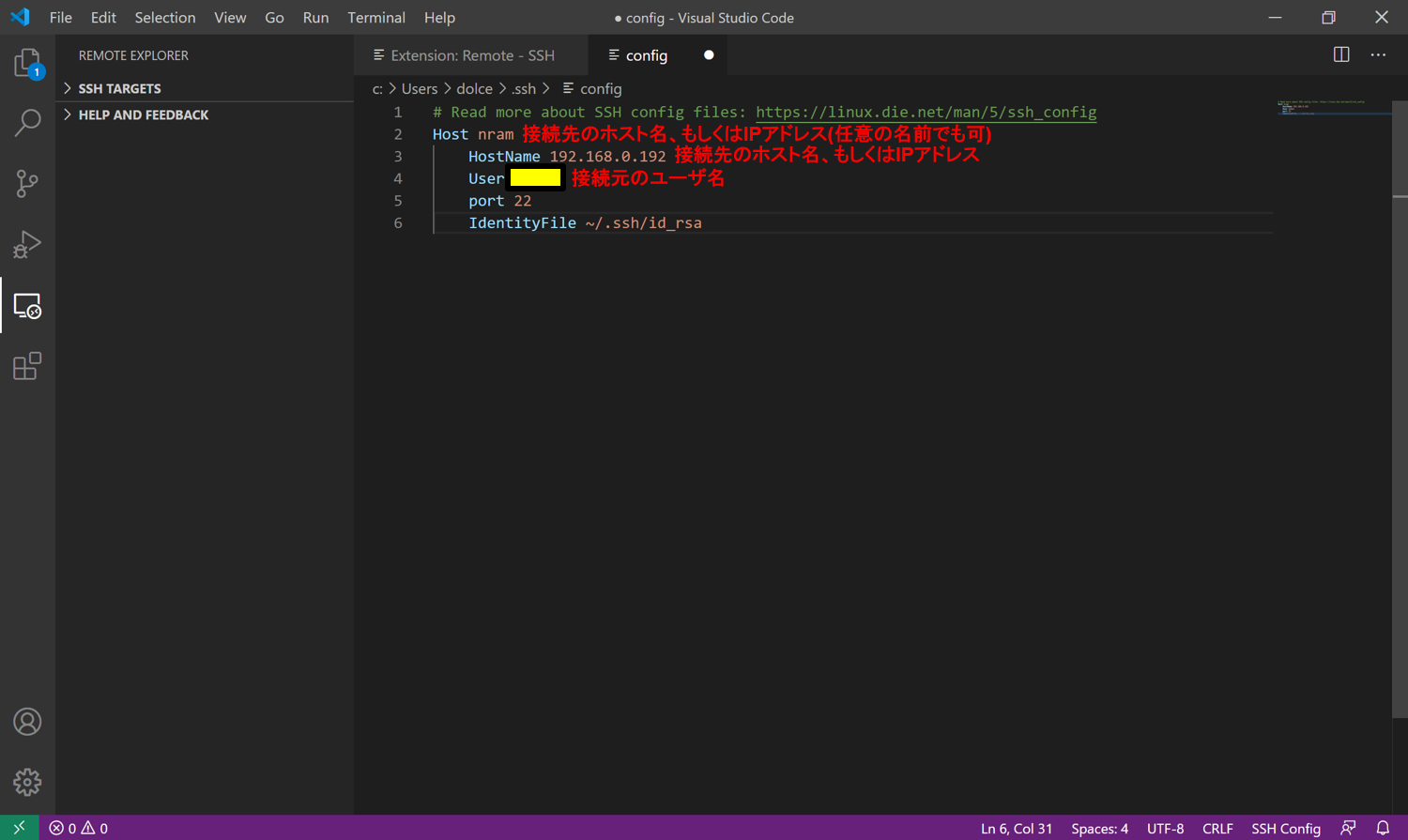
Task: Expand the SSH TARGETS section
Action: tap(205, 88)
